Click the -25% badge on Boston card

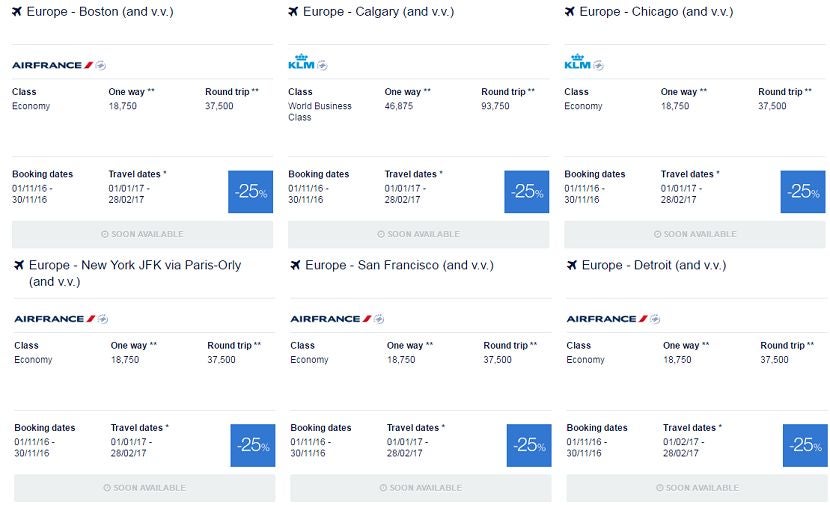250,192
